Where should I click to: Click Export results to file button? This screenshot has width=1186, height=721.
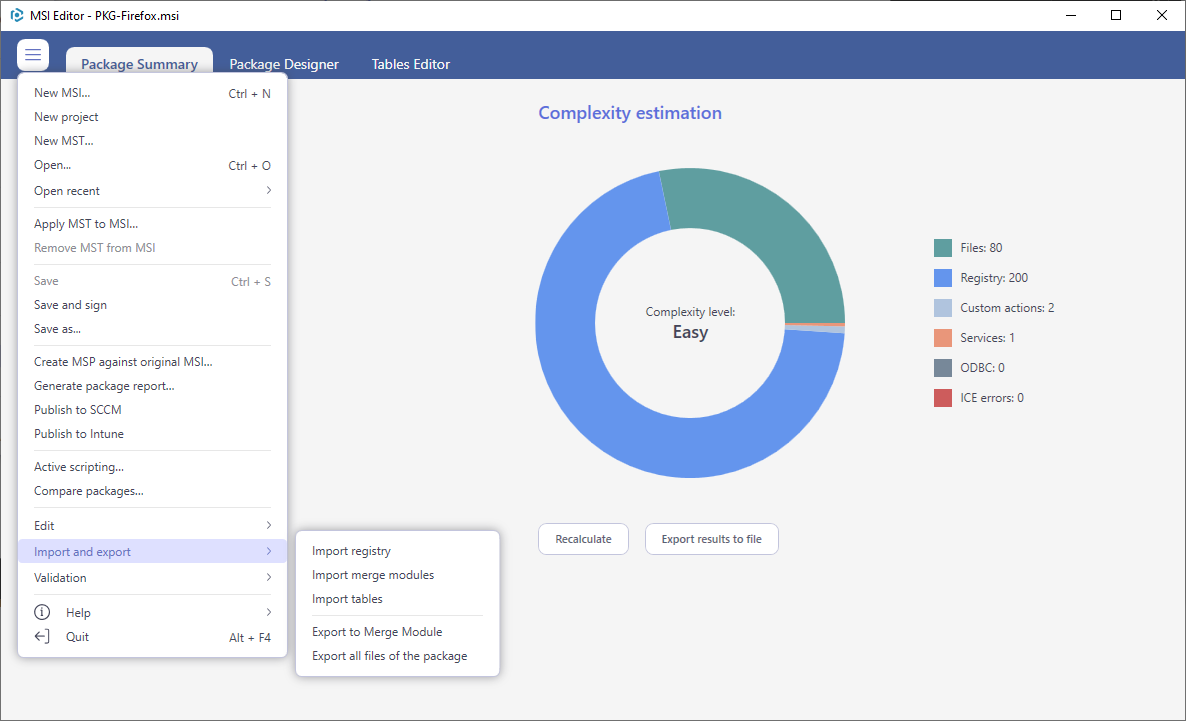tap(711, 539)
